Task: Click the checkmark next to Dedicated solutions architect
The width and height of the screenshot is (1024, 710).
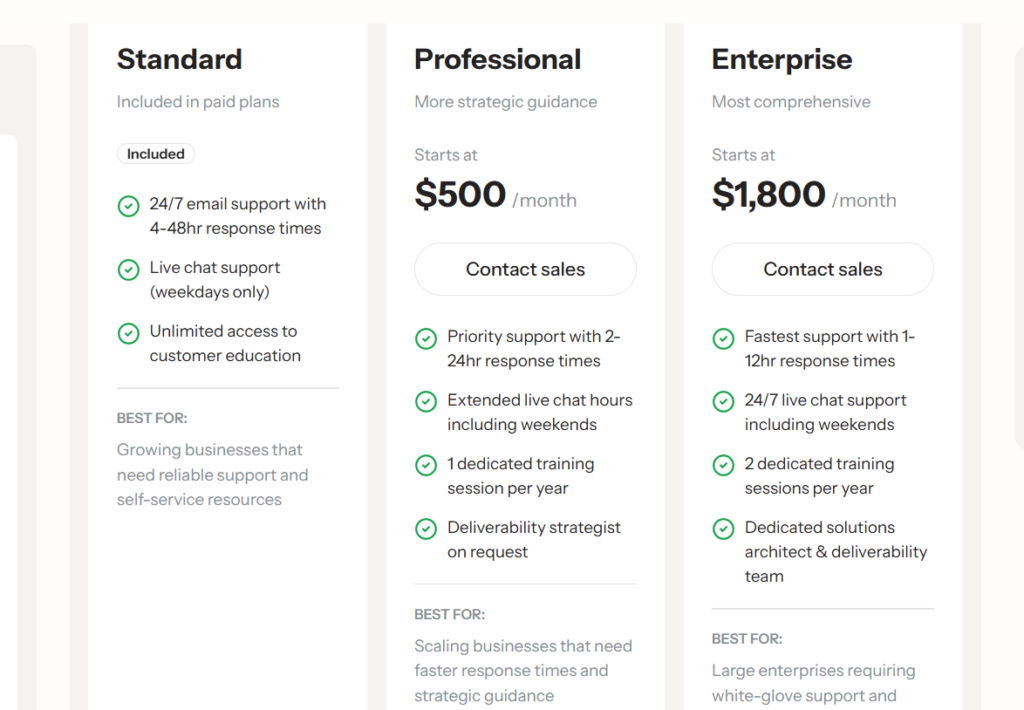Action: tap(723, 529)
